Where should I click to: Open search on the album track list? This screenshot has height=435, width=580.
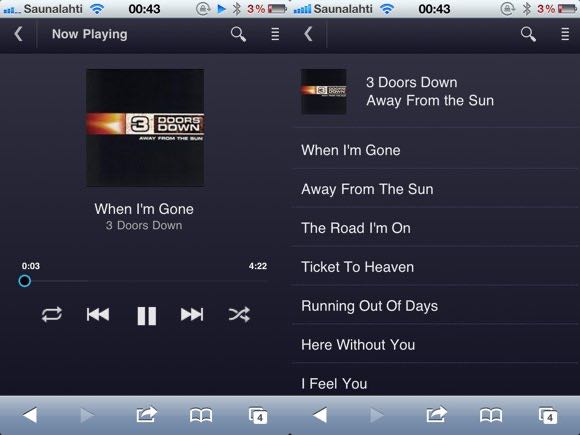pos(528,34)
